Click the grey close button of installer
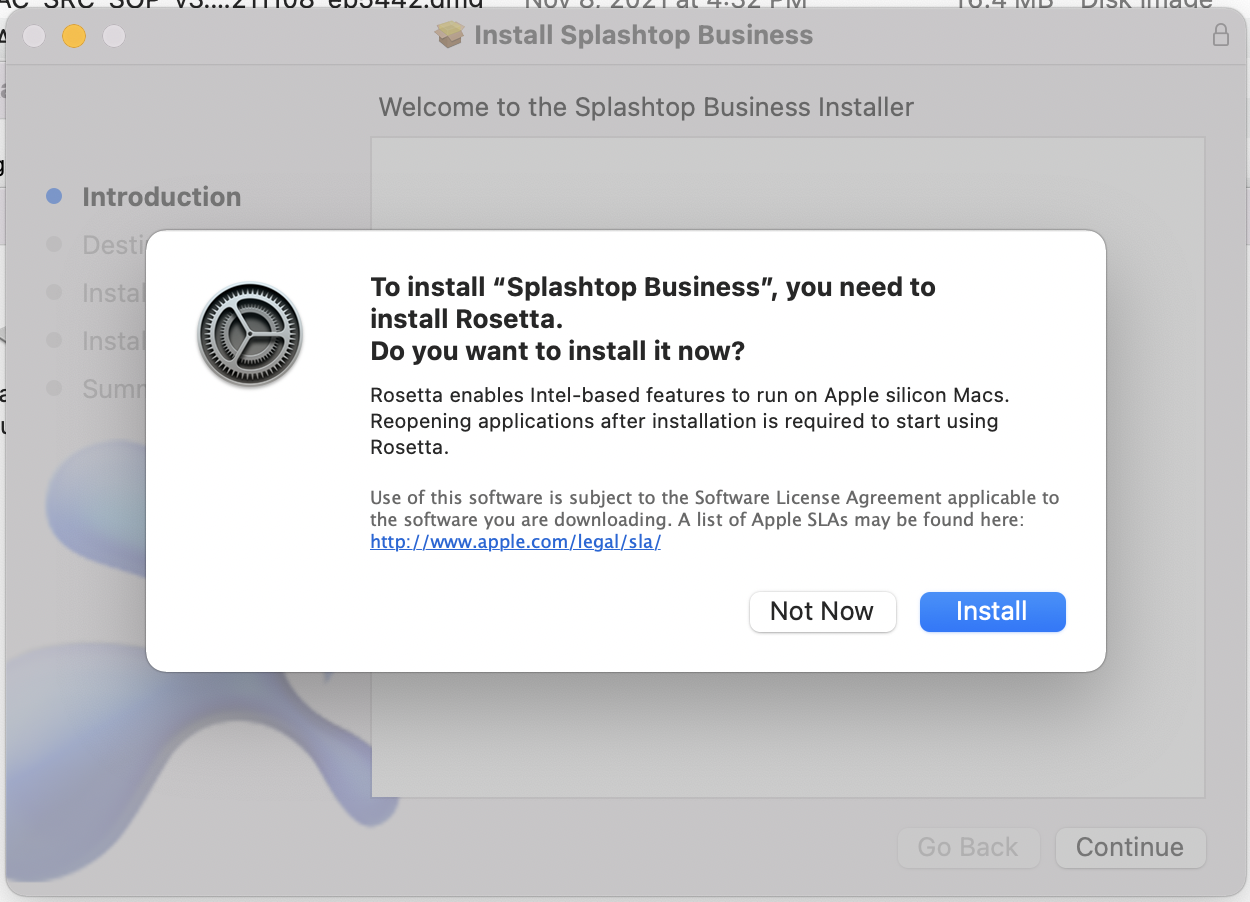Screen dimensions: 1250x902 34,37
